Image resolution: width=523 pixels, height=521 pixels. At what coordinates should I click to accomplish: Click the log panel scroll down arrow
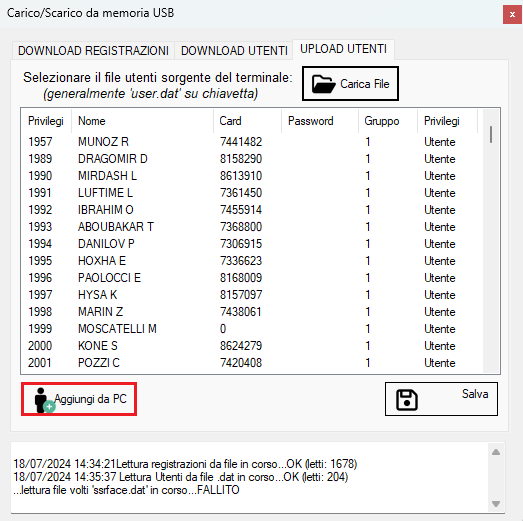pos(496,504)
